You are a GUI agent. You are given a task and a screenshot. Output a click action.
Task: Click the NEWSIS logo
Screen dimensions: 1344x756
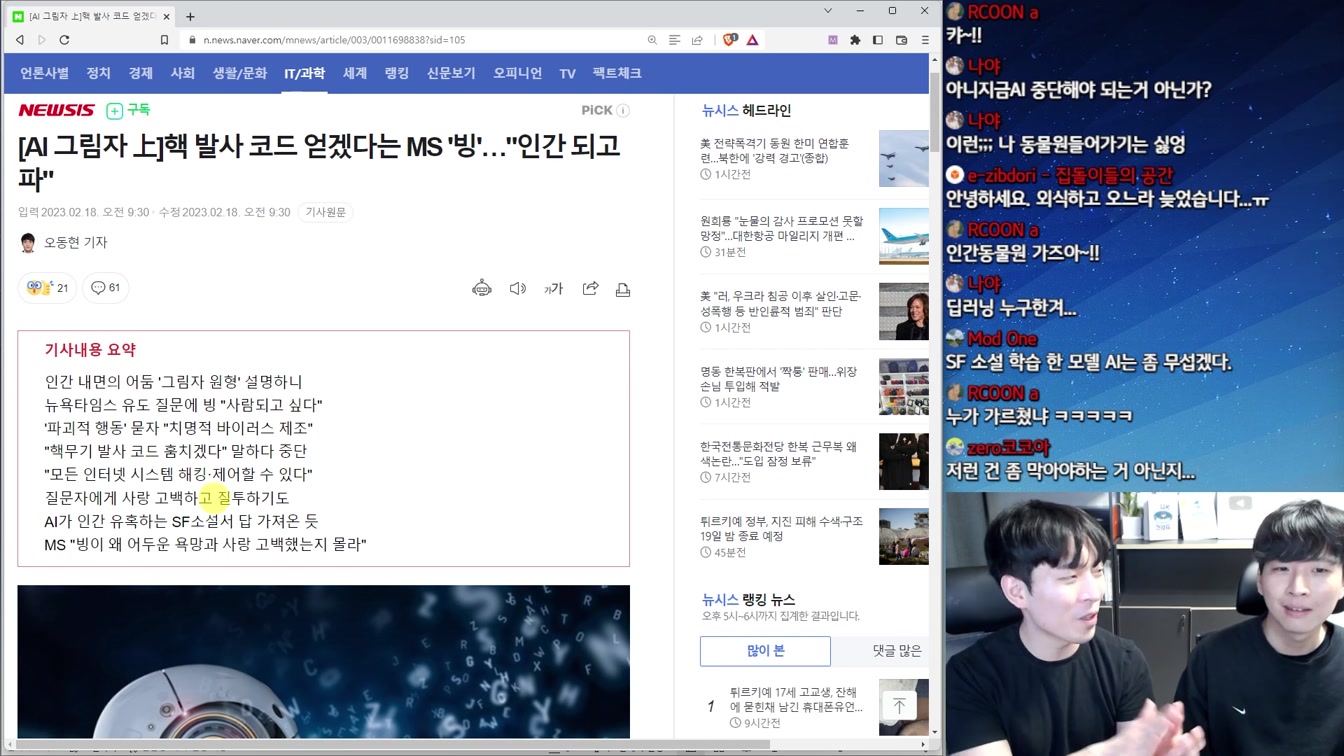coord(56,110)
